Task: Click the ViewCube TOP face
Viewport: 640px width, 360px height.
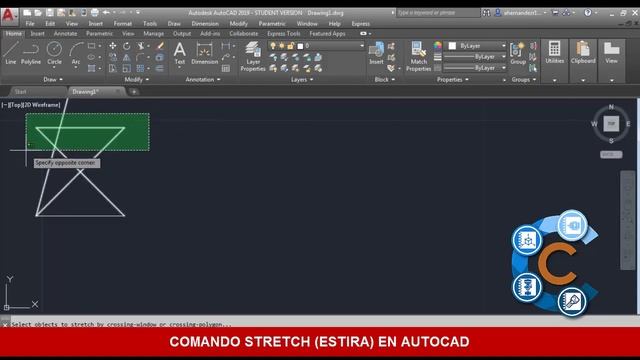Action: (611, 123)
